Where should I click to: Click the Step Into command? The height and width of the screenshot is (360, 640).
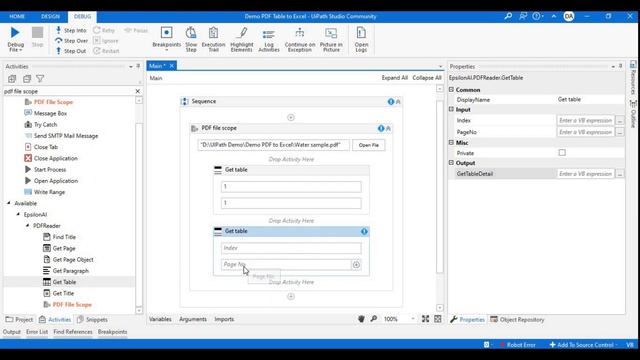pyautogui.click(x=71, y=30)
